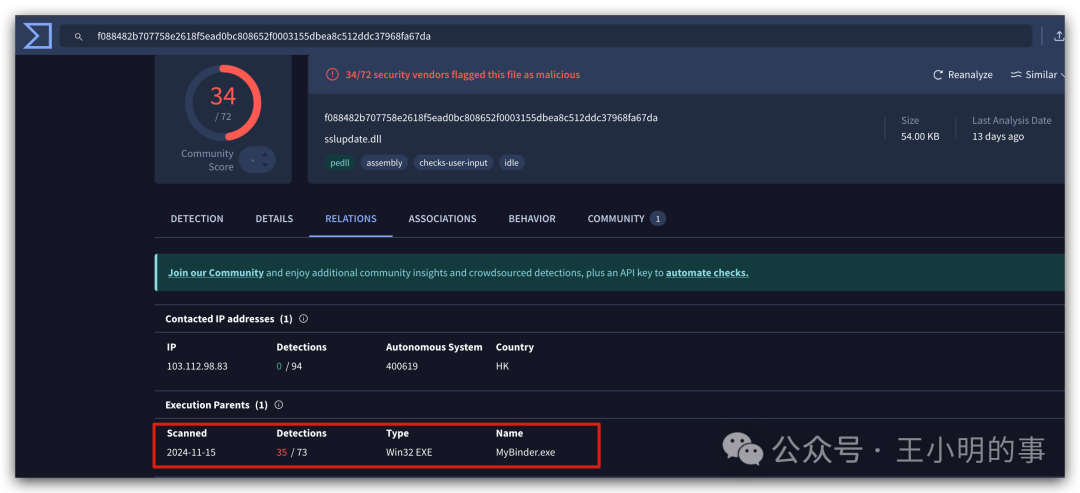Screen dimensions: 1080x493
Task: Select the upload file icon
Action: tap(1059, 36)
